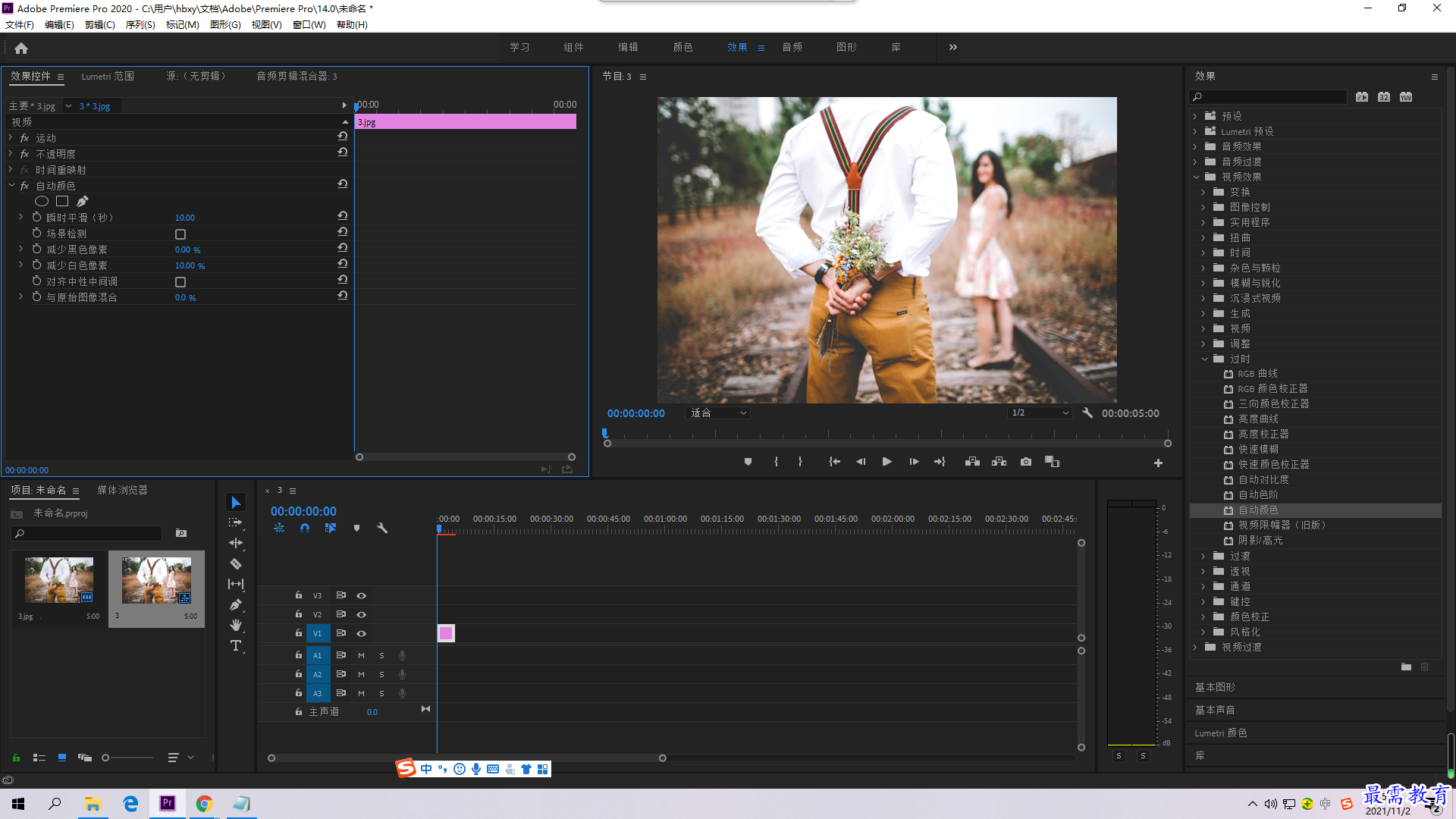Image resolution: width=1456 pixels, height=819 pixels.
Task: Check the 对齐中性中间调 checkbox
Action: pos(180,282)
